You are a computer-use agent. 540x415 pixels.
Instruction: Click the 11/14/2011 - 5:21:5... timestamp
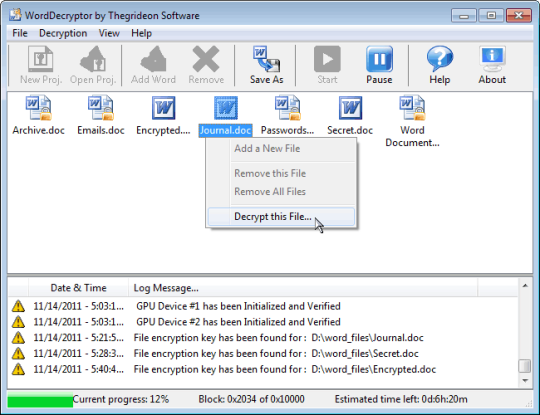pyautogui.click(x=79, y=338)
